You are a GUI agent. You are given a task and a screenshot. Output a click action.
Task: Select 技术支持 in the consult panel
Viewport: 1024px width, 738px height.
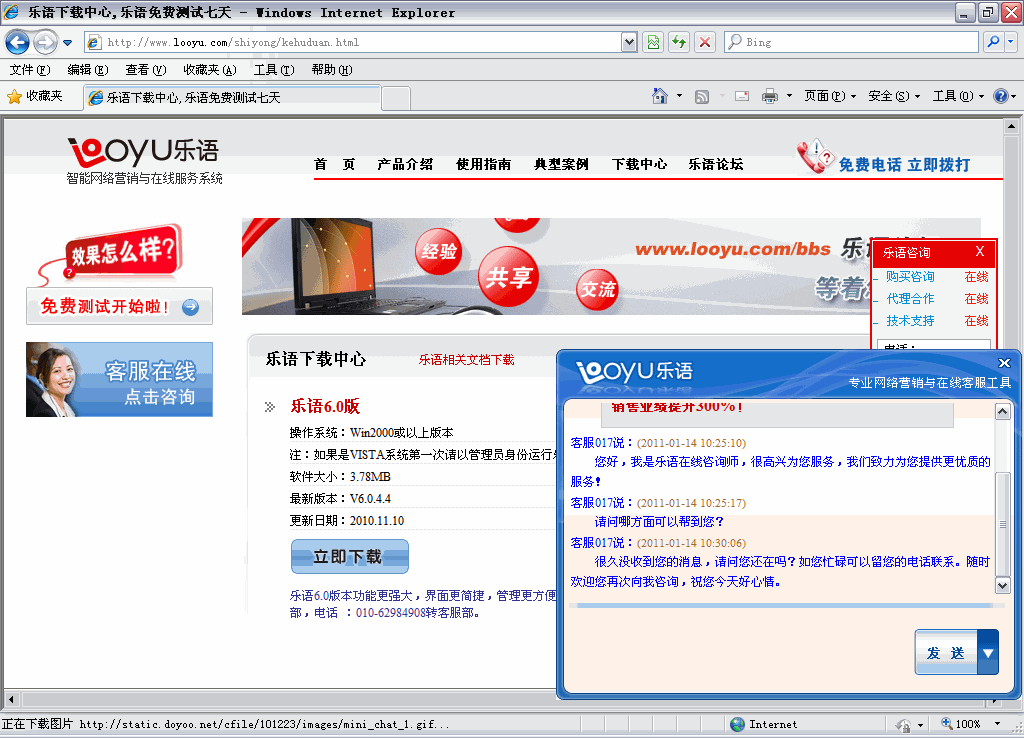pyautogui.click(x=910, y=321)
